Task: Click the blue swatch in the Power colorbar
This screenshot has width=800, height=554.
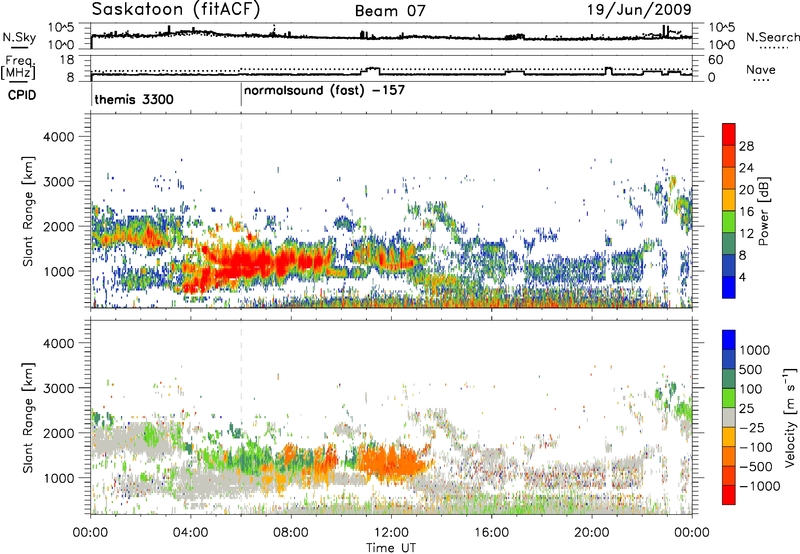Action: (x=729, y=287)
